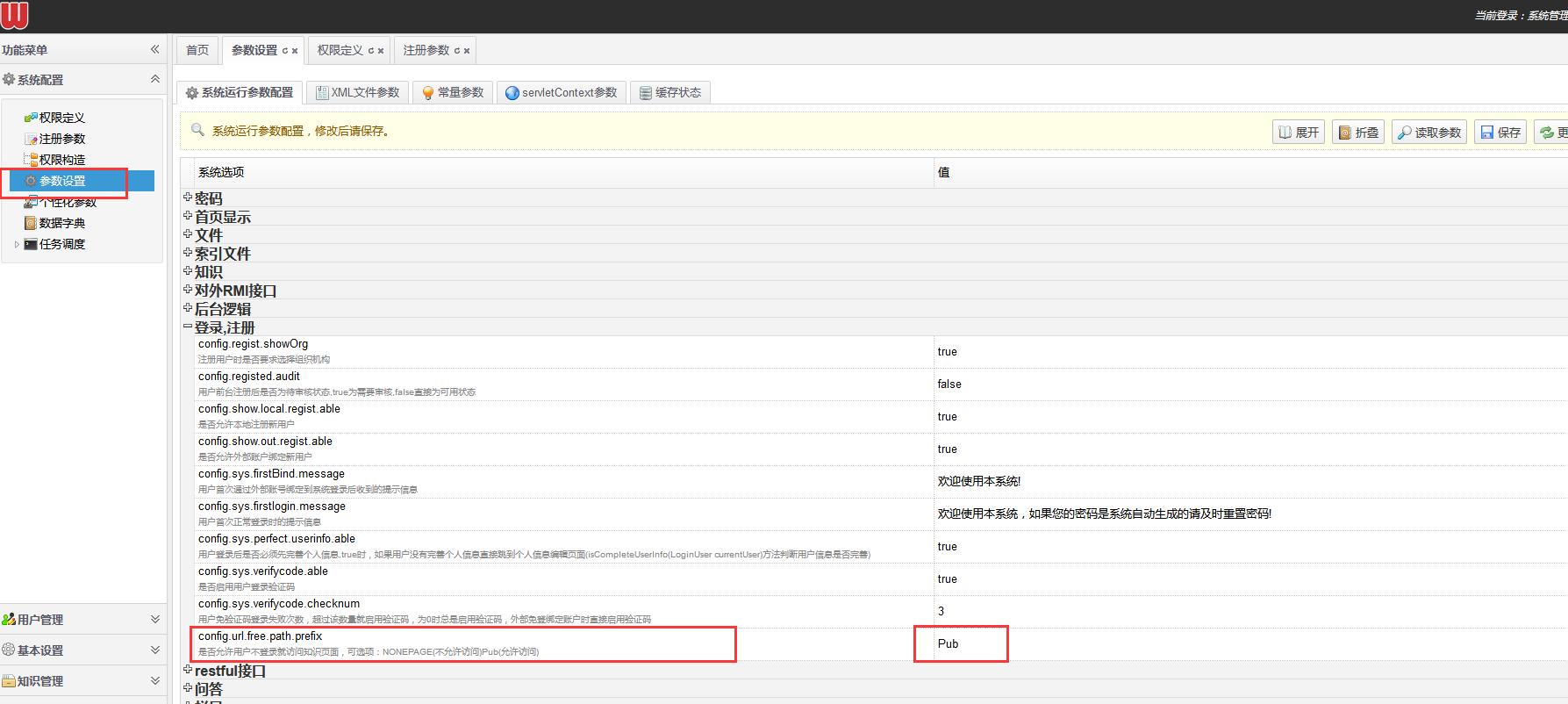
Task: Expand the 密码 group
Action: pyautogui.click(x=188, y=197)
